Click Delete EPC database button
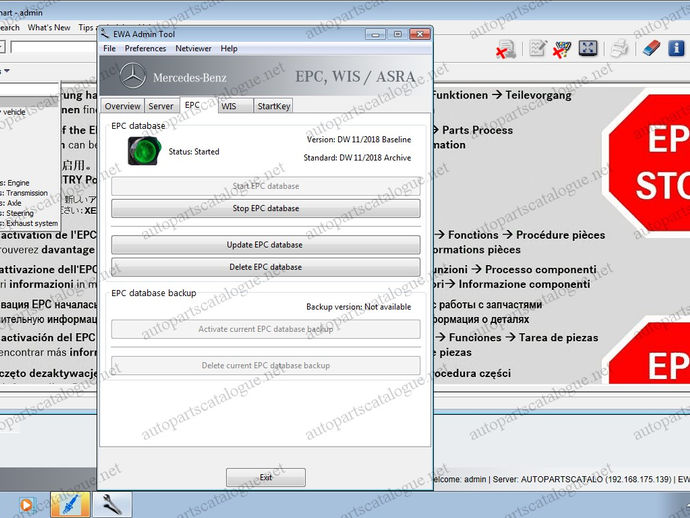The width and height of the screenshot is (690, 518). click(266, 267)
